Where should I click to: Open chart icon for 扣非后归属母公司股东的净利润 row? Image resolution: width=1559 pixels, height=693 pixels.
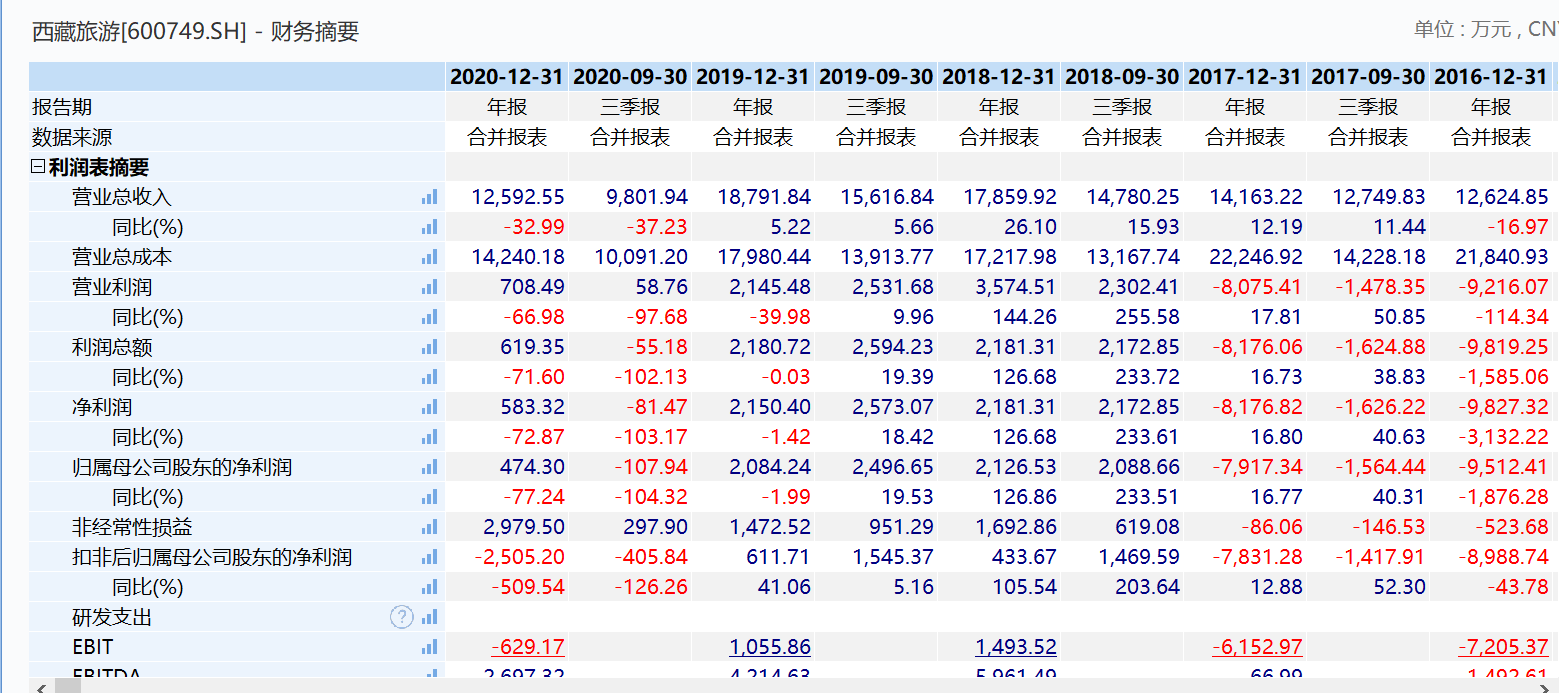click(x=430, y=558)
